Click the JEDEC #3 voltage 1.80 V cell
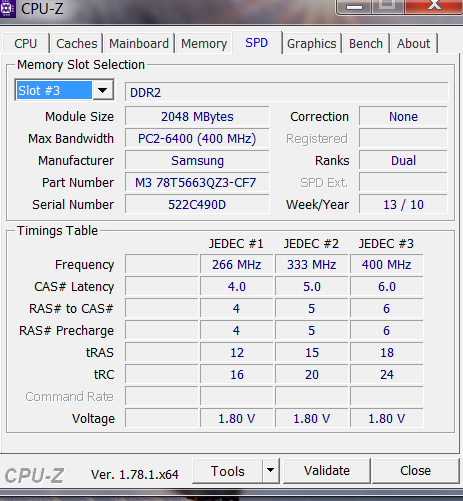The image size is (463, 501). (x=387, y=419)
